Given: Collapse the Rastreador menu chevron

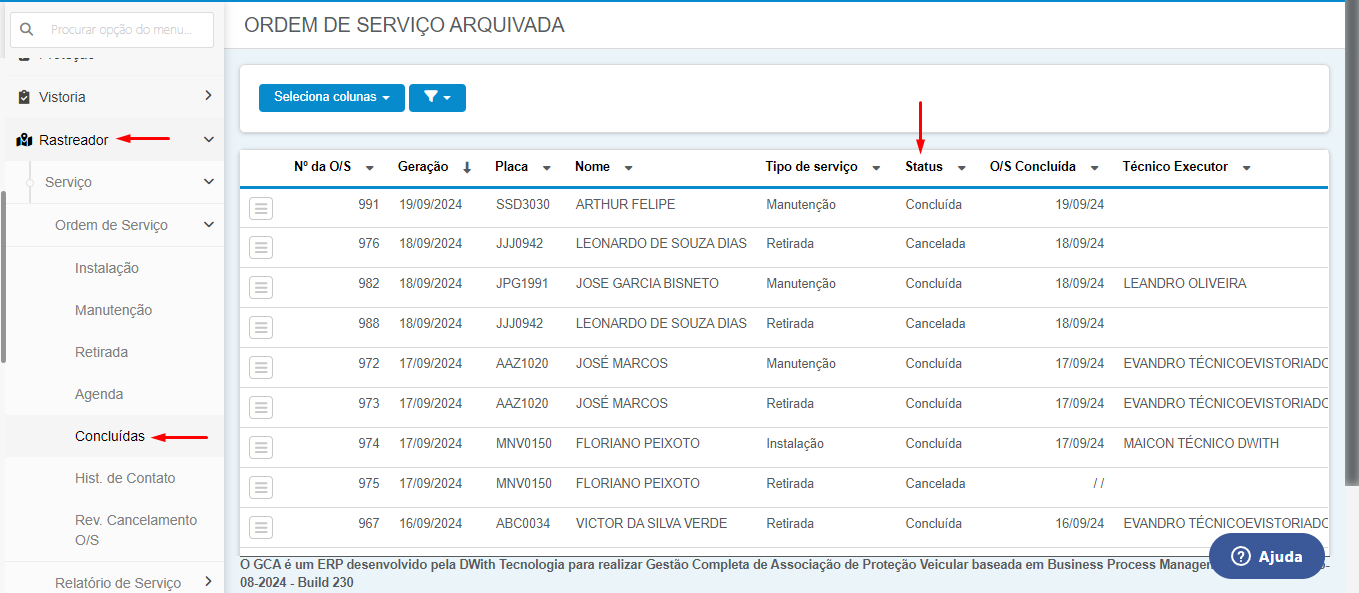Looking at the screenshot, I should point(208,140).
